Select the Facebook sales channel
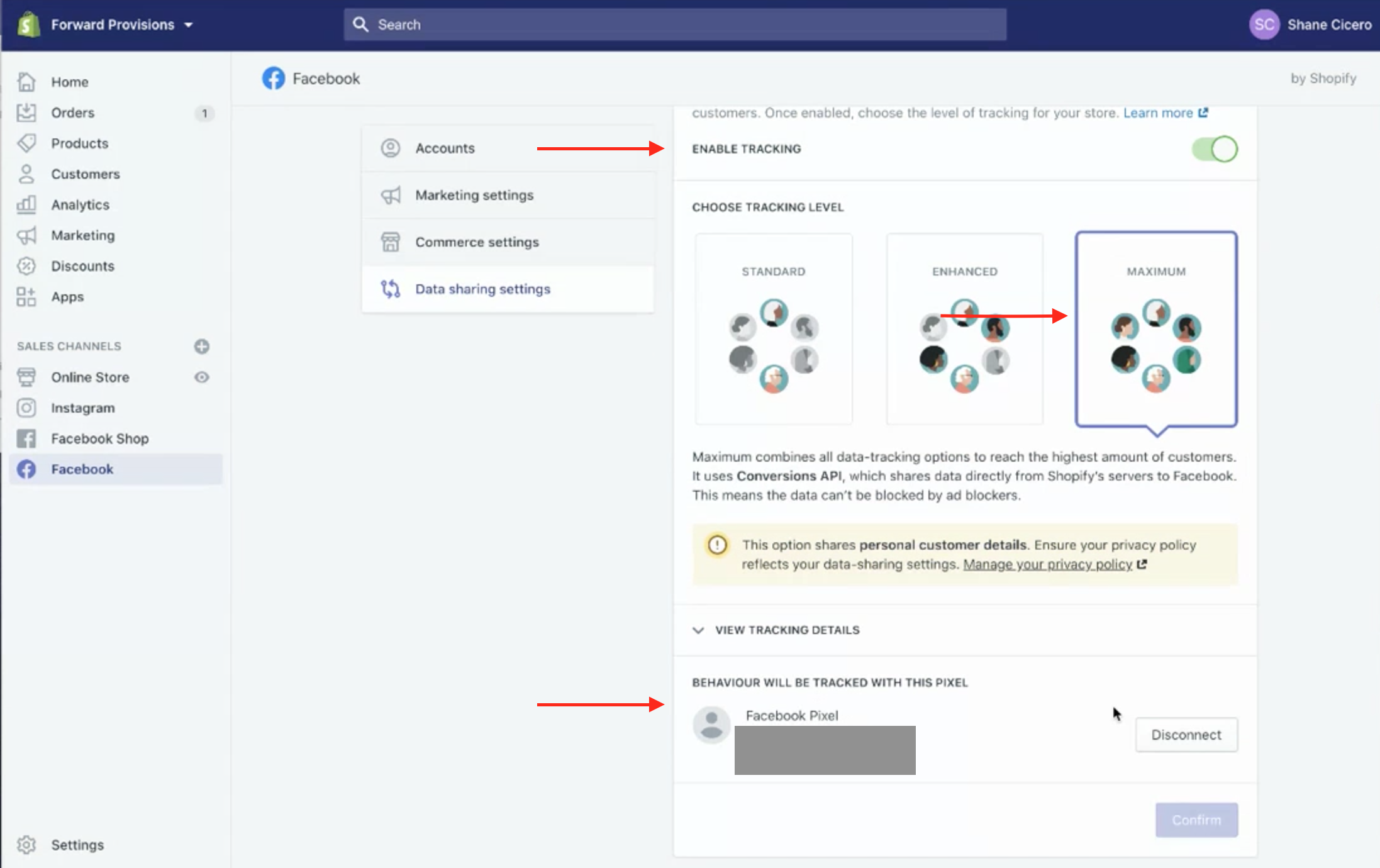1380x868 pixels. pyautogui.click(x=116, y=469)
